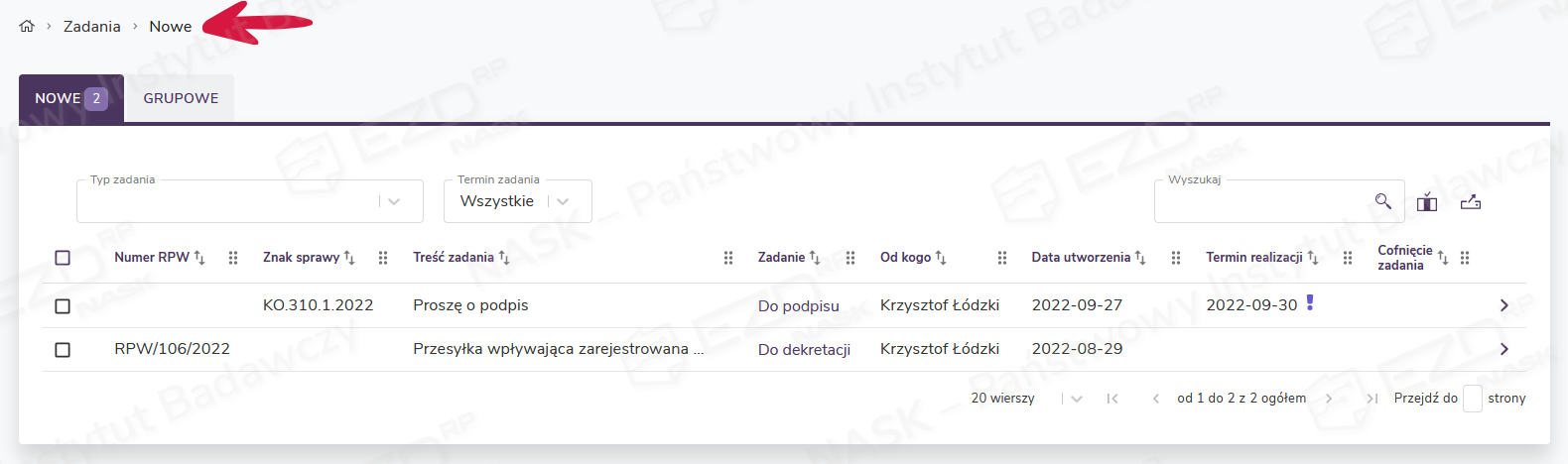Check the box for Proszę o podpis row

coord(63,306)
